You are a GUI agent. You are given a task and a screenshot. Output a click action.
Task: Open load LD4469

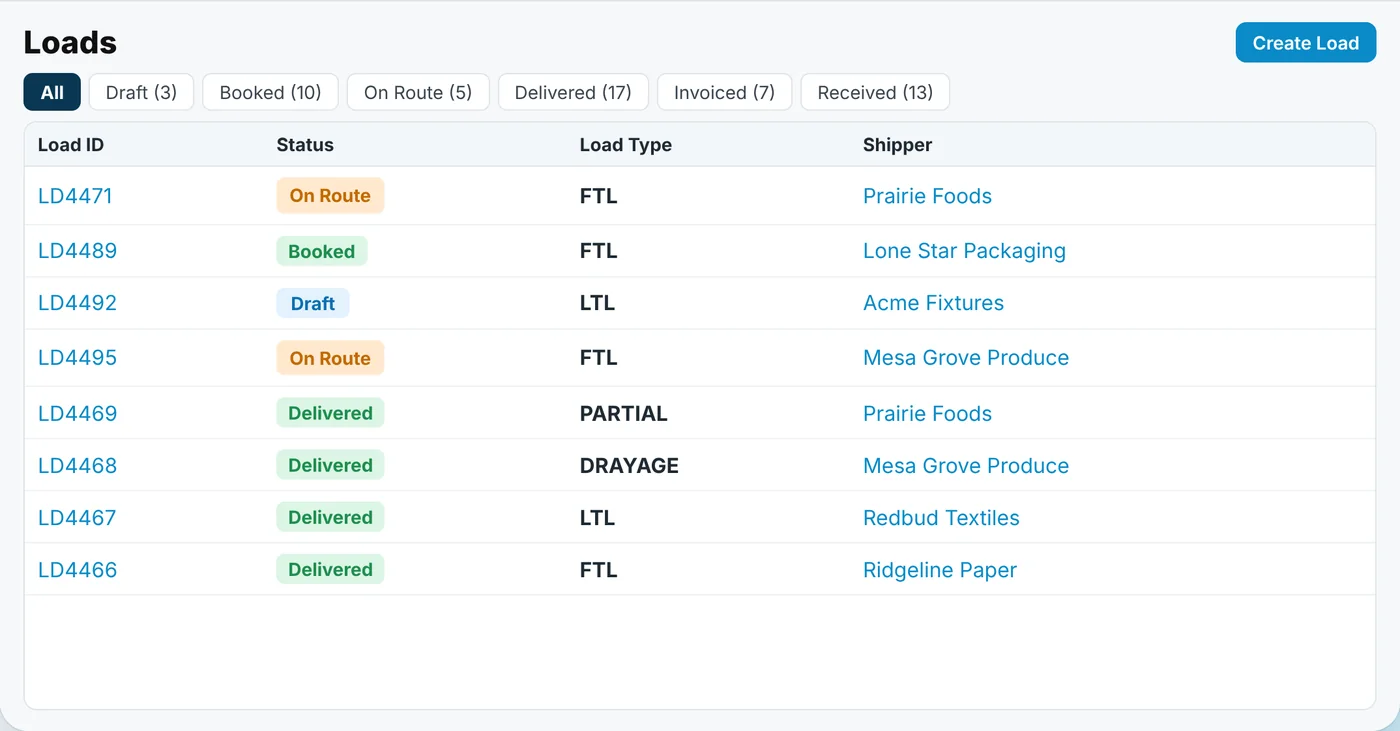pyautogui.click(x=77, y=413)
